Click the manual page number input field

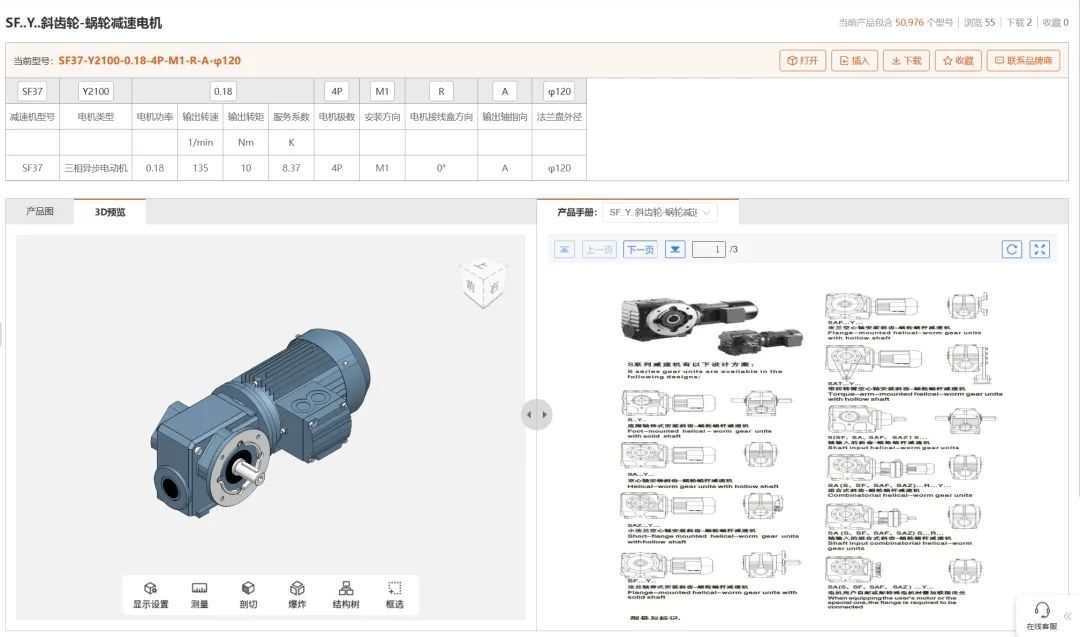point(709,249)
